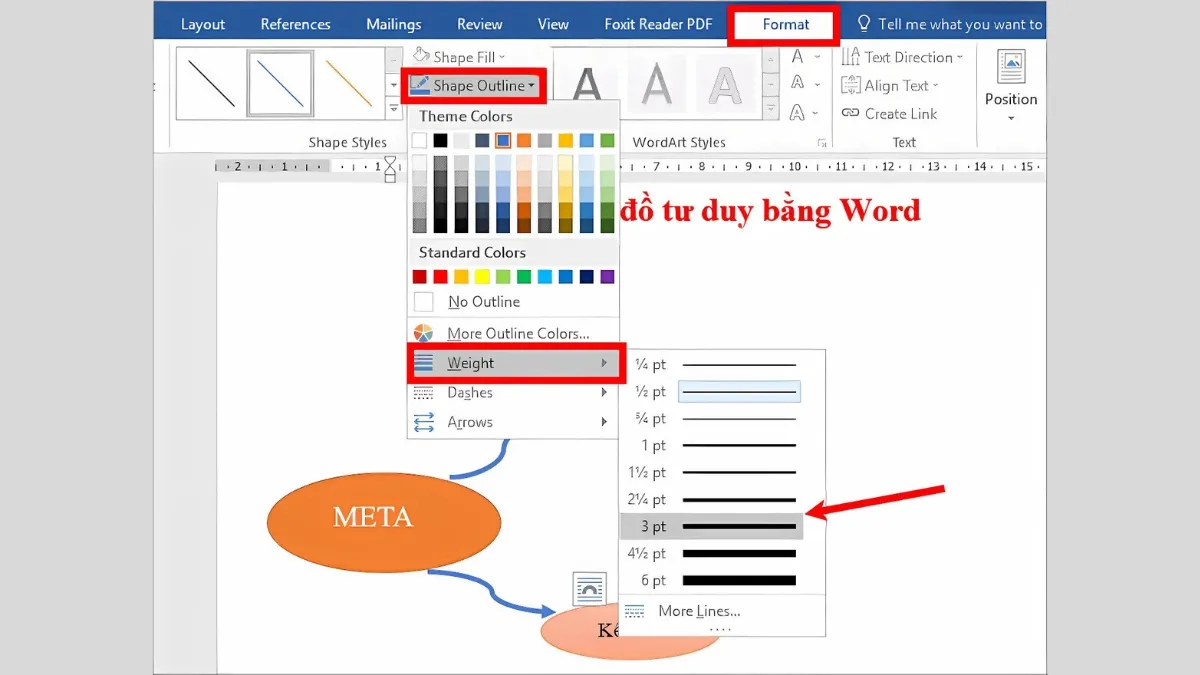Open the Align Text dropdown
The image size is (1200, 675).
tap(890, 86)
